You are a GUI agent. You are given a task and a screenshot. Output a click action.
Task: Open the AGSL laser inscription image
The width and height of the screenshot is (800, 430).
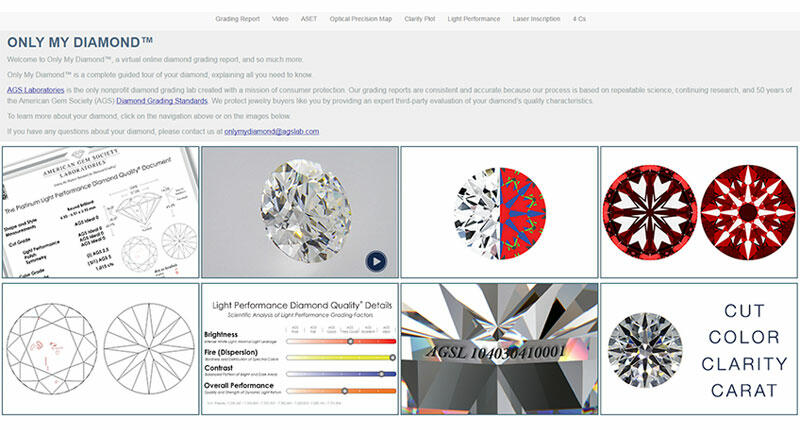(499, 349)
